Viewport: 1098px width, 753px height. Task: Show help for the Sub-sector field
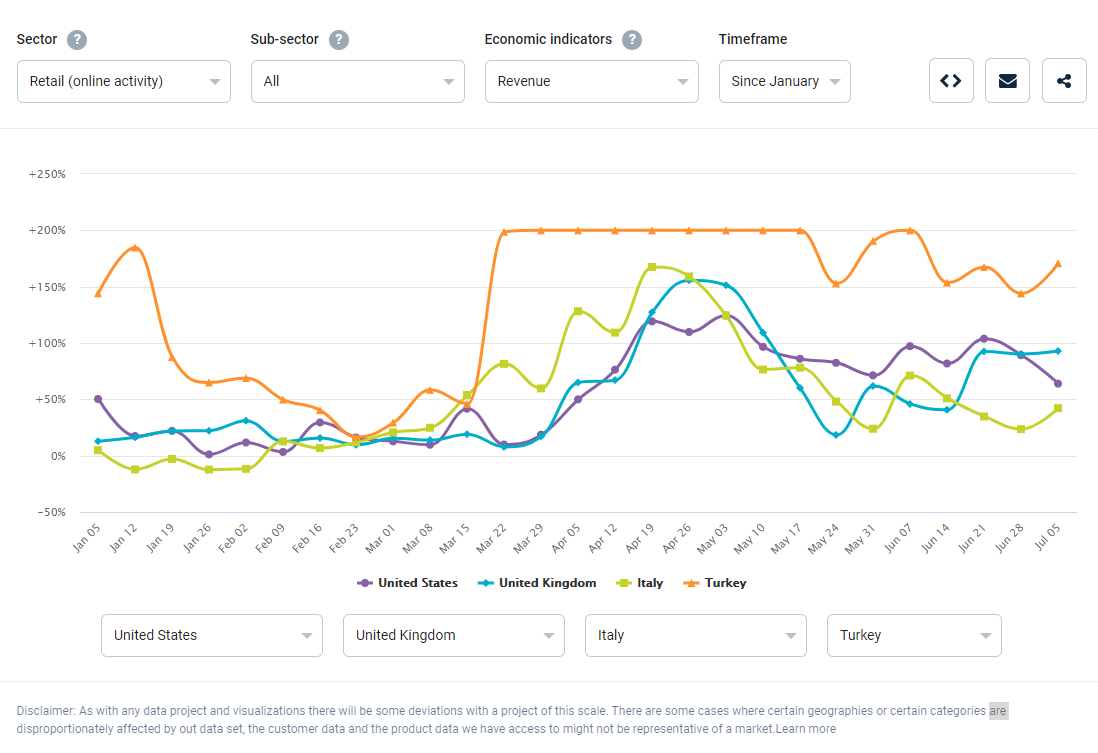339,40
